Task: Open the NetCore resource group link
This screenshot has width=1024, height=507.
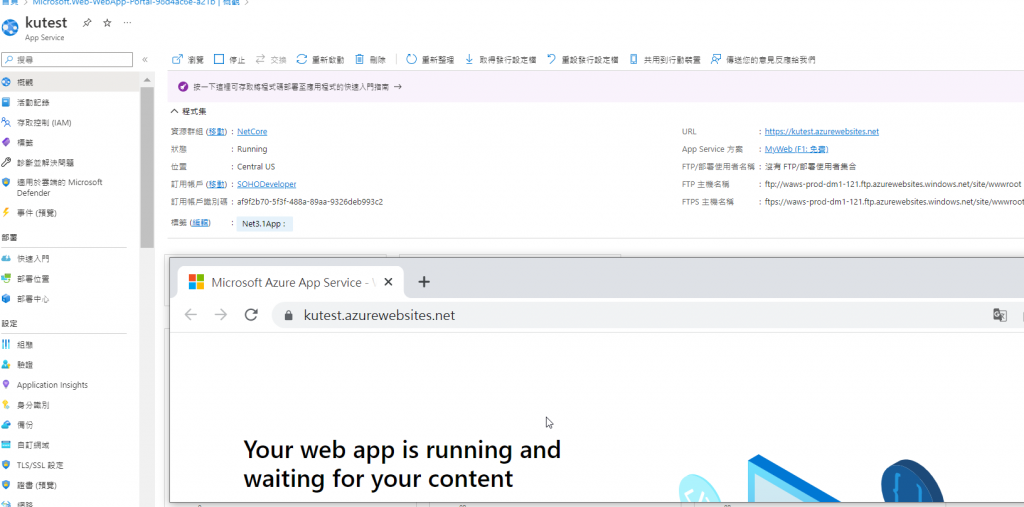Action: [x=252, y=131]
